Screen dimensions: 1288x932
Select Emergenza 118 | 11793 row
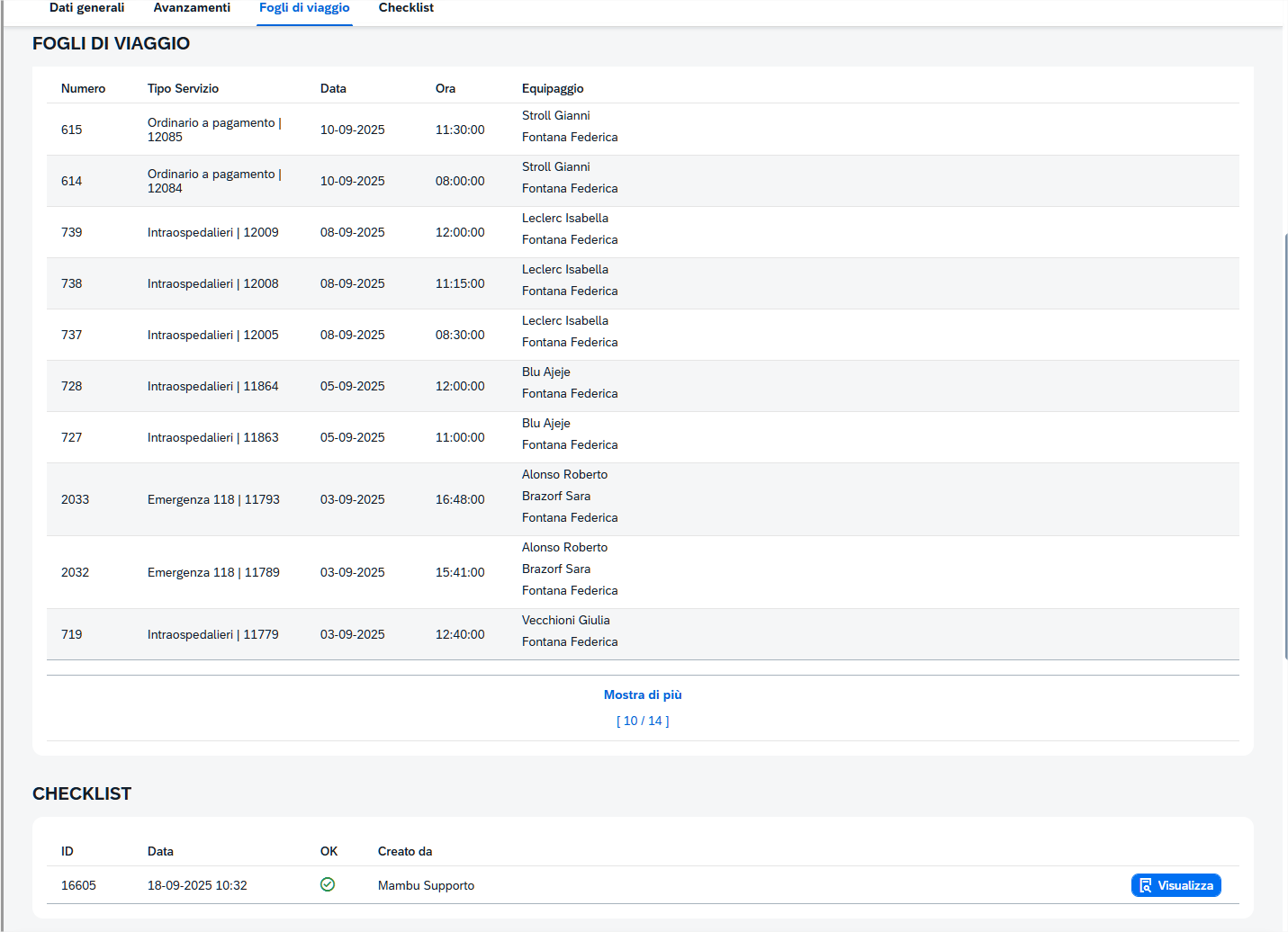[213, 499]
